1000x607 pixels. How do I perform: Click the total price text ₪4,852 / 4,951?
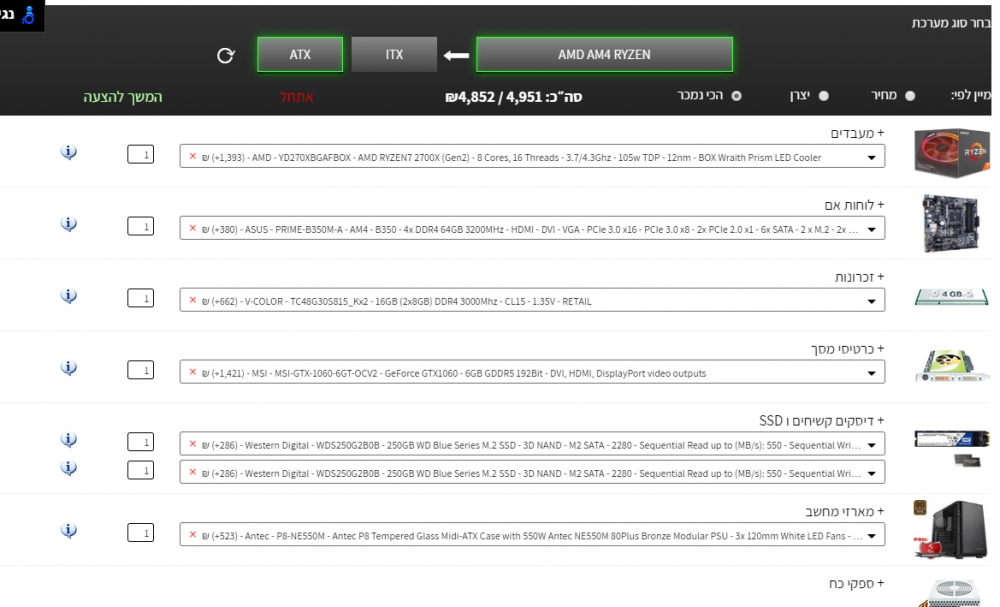point(513,97)
